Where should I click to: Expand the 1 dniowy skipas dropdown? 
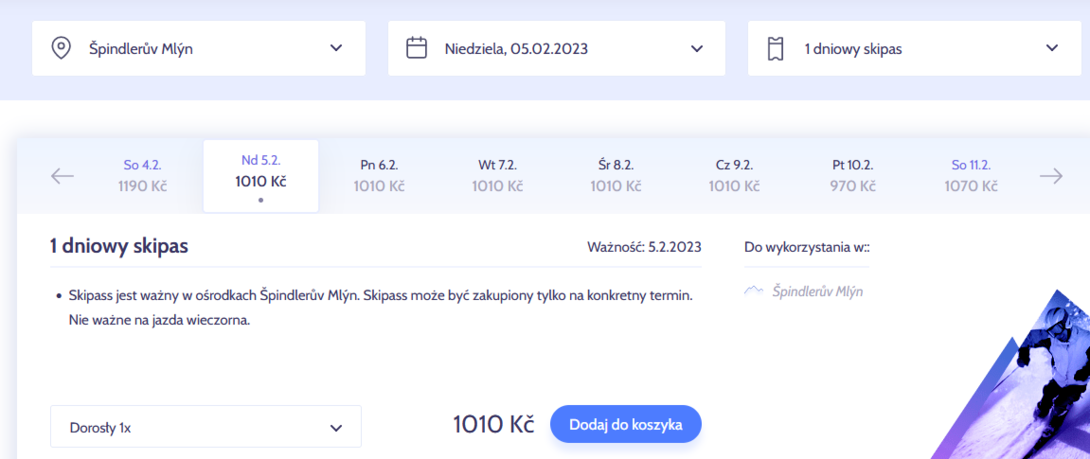[914, 49]
